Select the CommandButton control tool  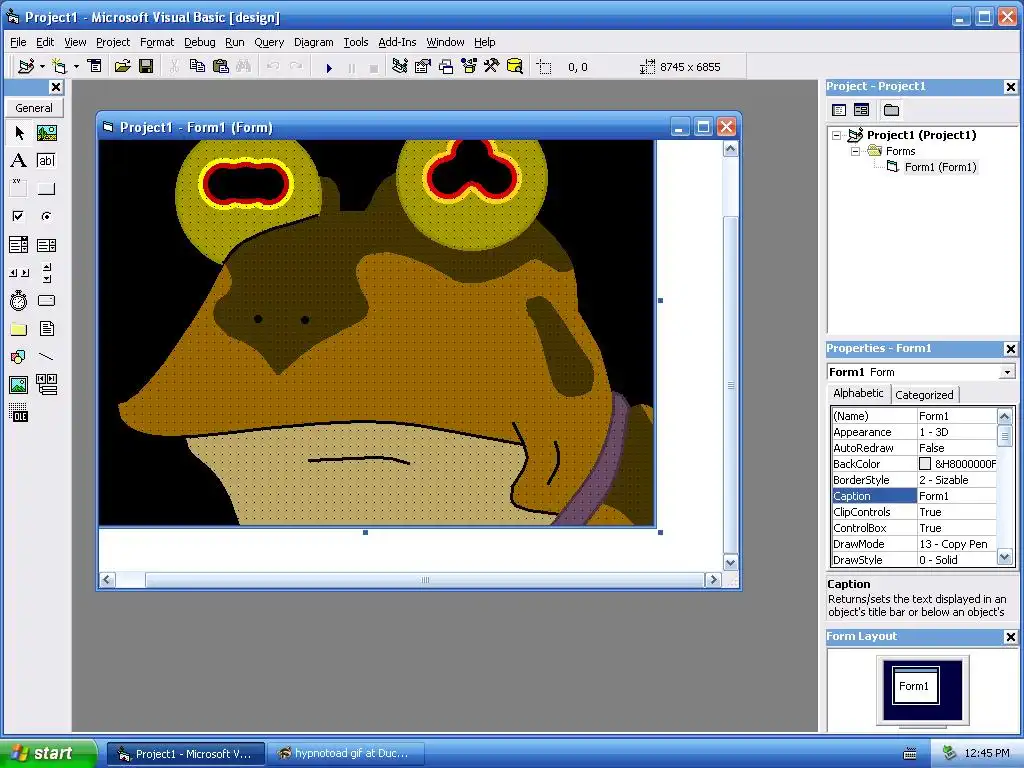46,189
